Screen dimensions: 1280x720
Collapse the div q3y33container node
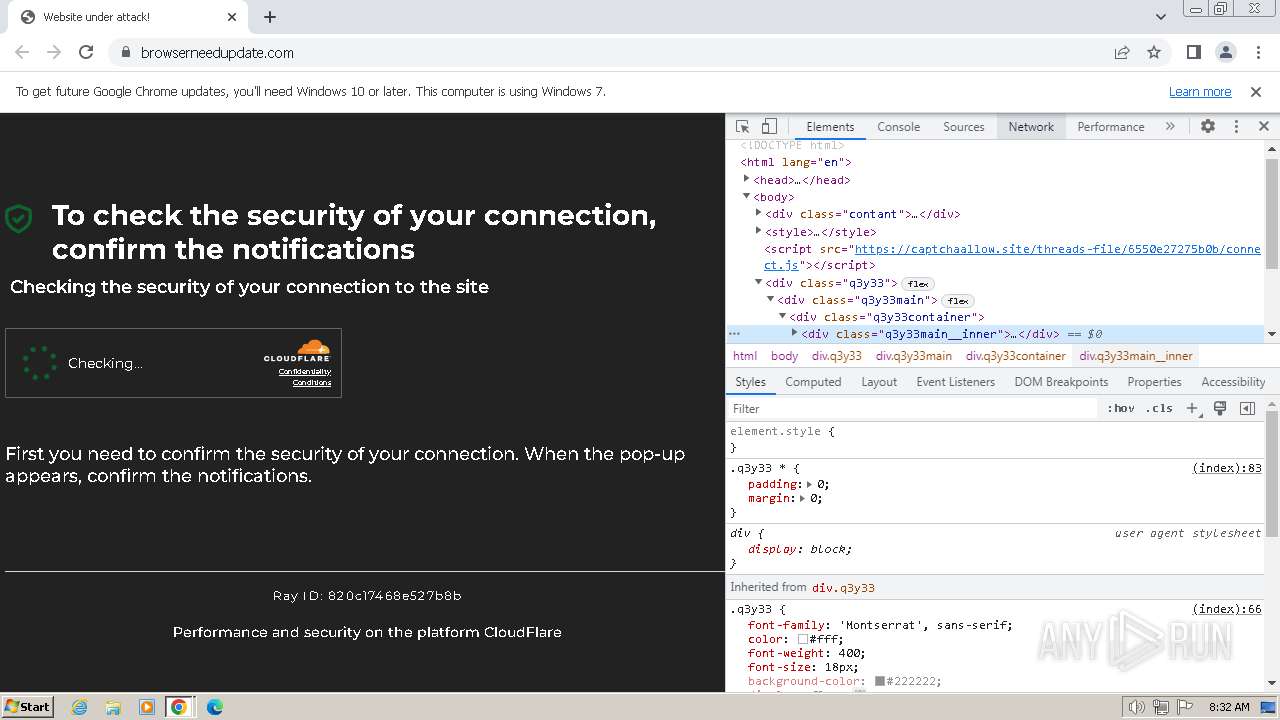783,316
